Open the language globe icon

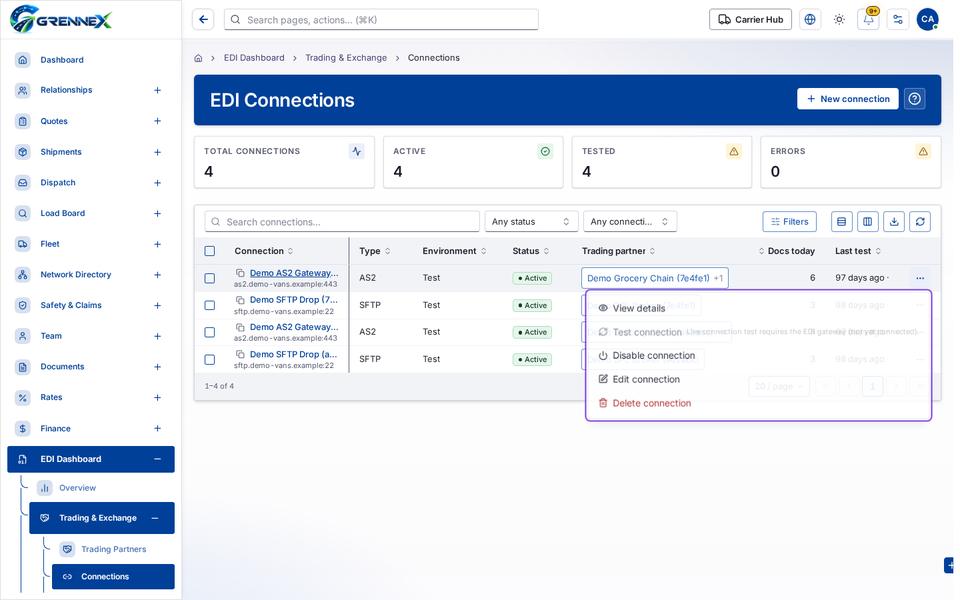[810, 20]
